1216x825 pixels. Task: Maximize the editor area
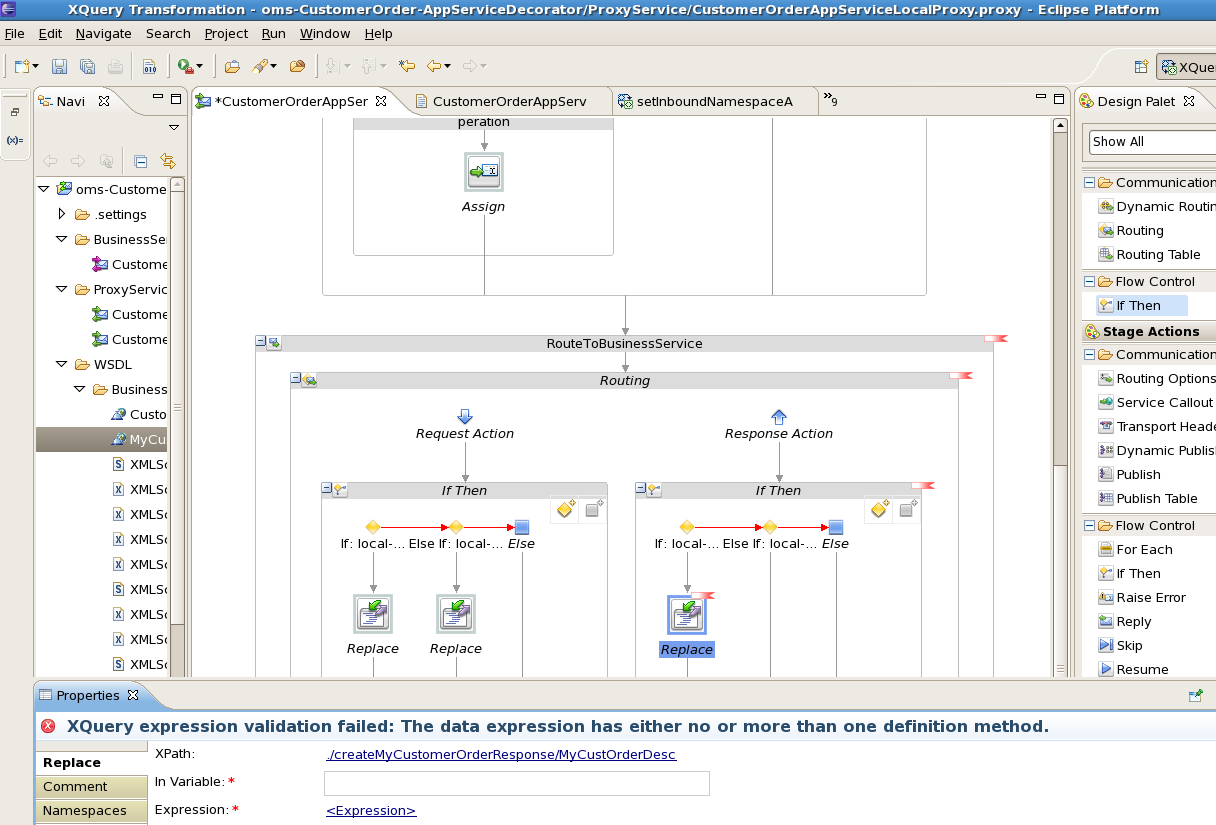tap(1059, 99)
